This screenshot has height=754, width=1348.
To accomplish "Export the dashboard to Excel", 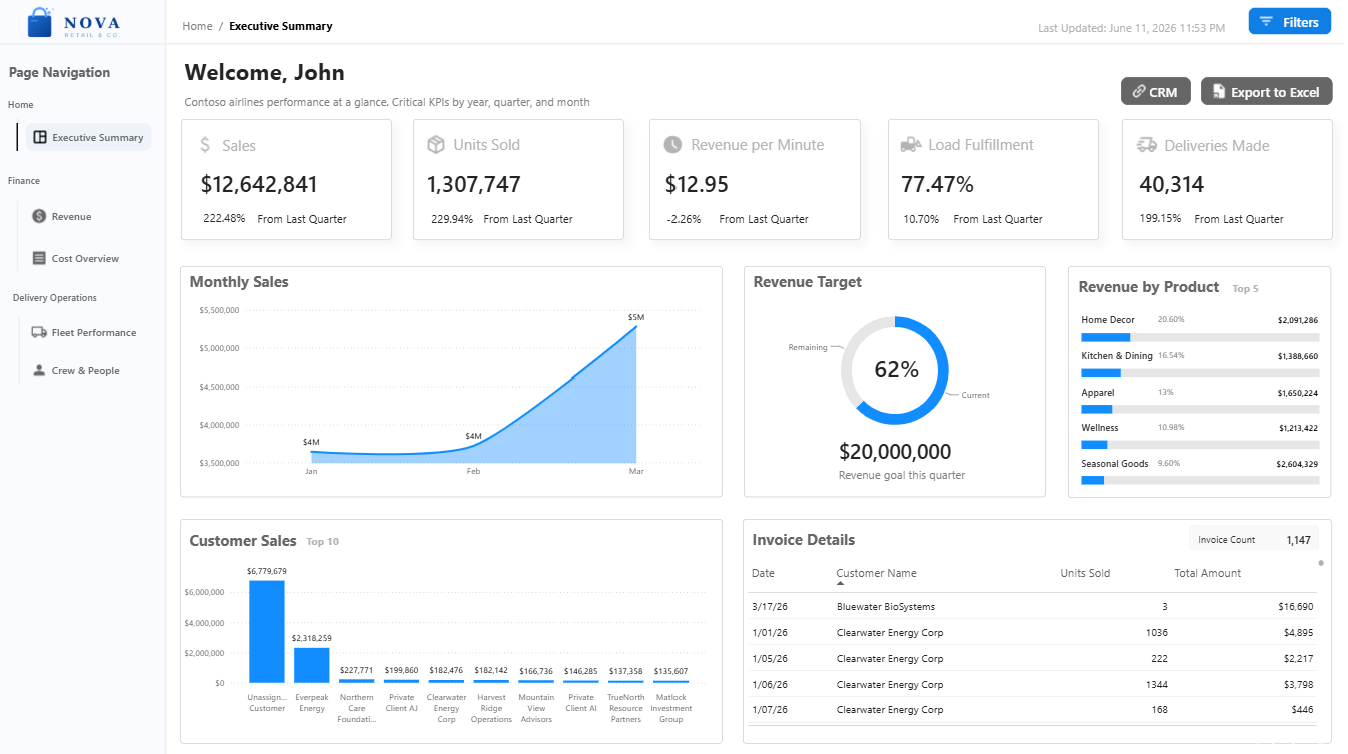I will click(x=1267, y=91).
